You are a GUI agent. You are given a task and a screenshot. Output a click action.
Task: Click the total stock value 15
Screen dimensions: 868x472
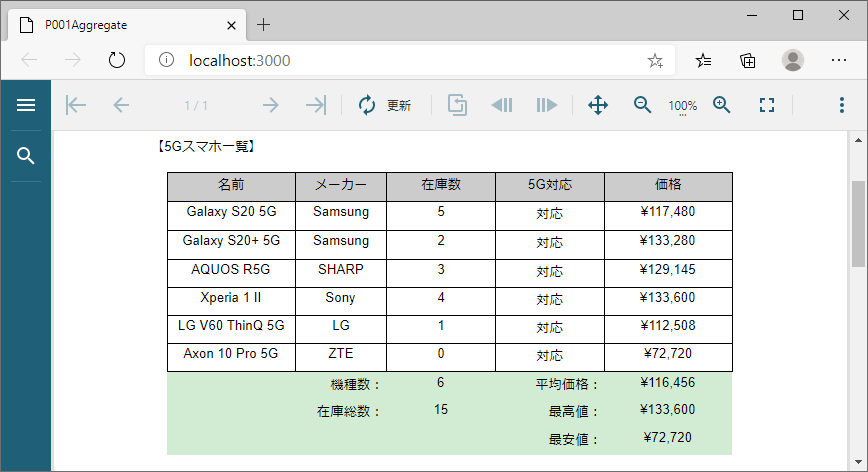click(x=441, y=409)
